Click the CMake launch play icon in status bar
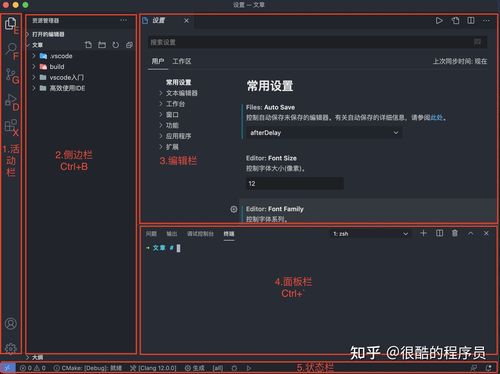This screenshot has height=374, width=500. (249, 368)
